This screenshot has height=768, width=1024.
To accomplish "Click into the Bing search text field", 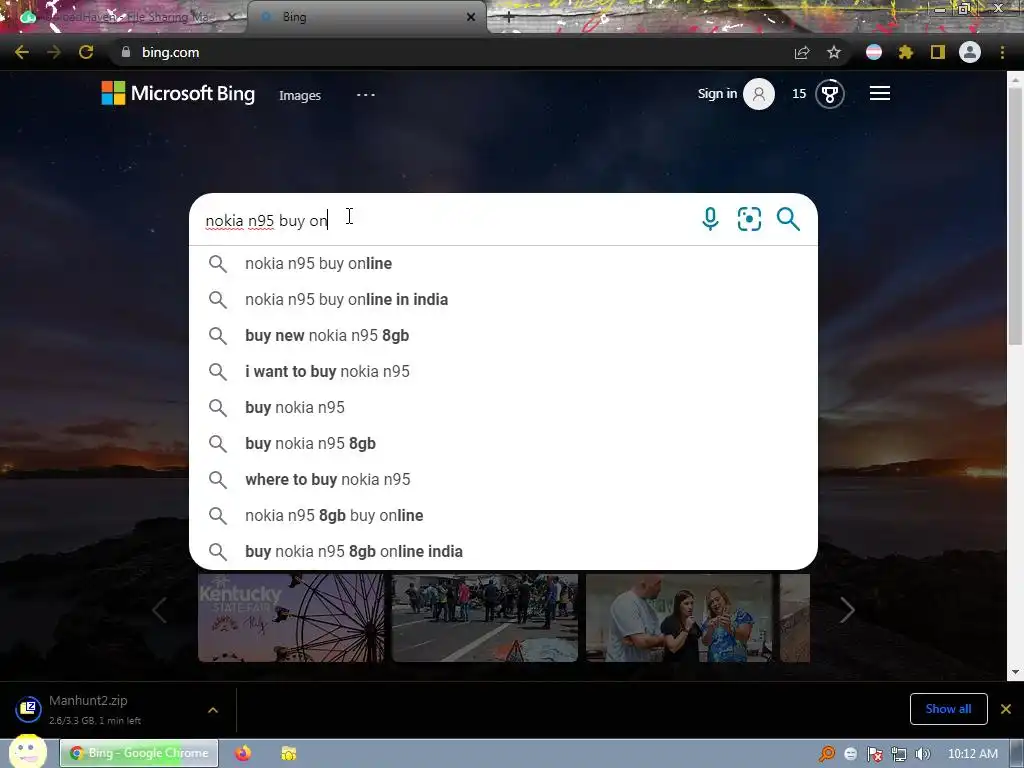I will 444,220.
